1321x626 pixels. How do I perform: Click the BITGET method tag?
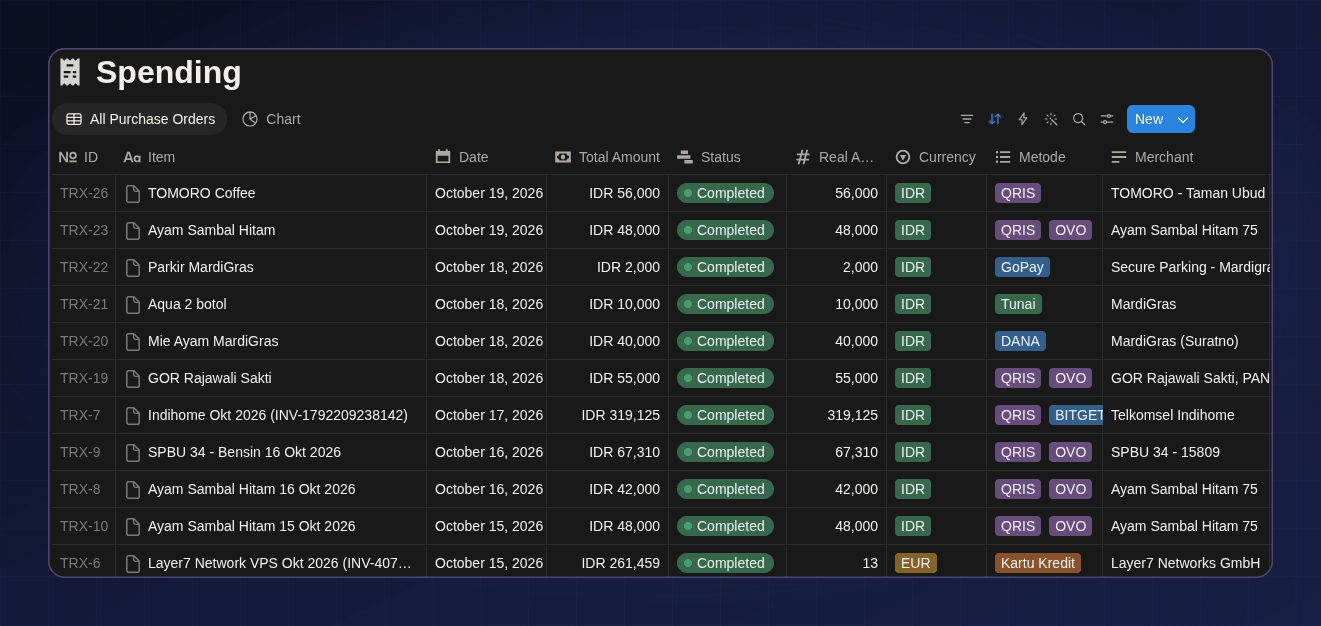1076,415
